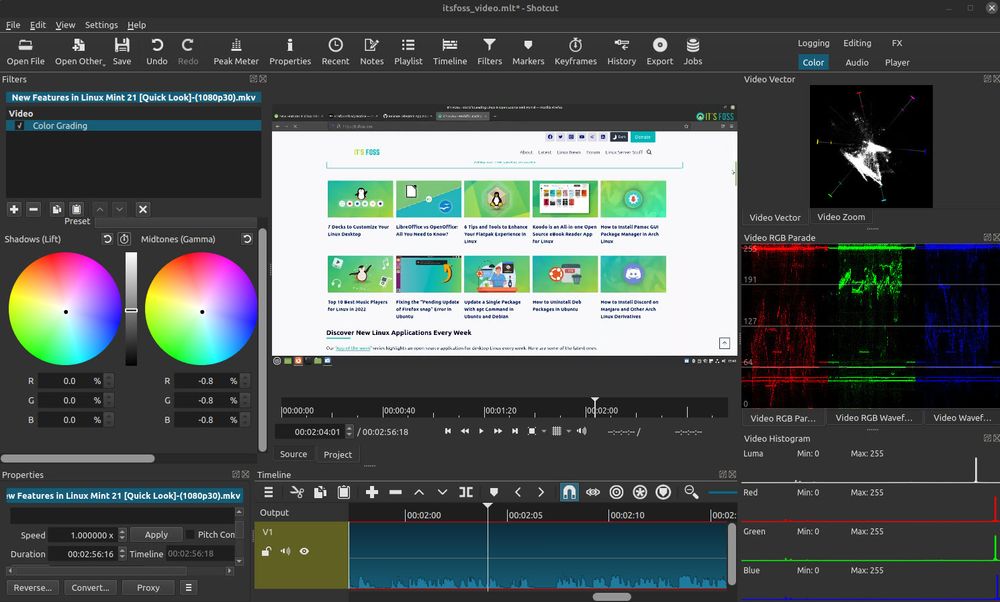The width and height of the screenshot is (1000, 602).
Task: Apply the speed change with Apply button
Action: [x=156, y=534]
